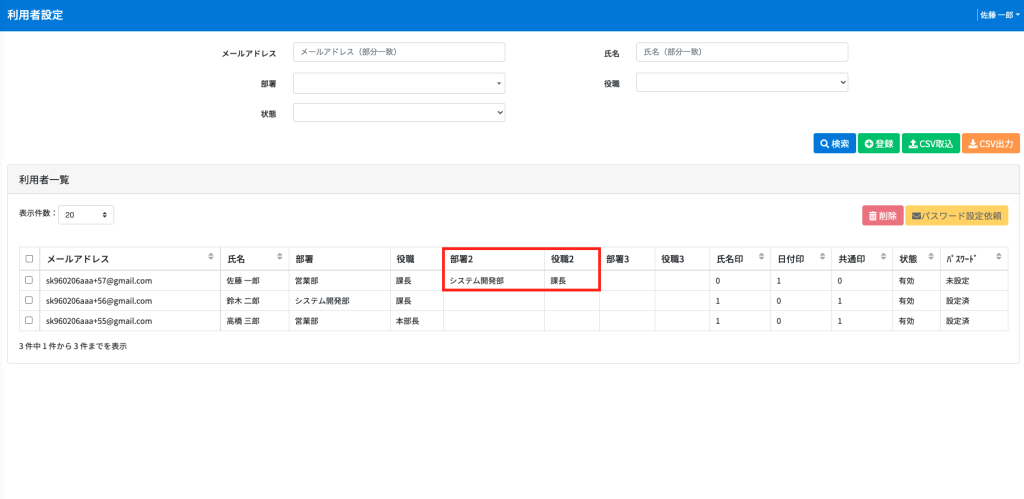Click the 検索 search button
The height and width of the screenshot is (499, 1024).
tap(834, 144)
